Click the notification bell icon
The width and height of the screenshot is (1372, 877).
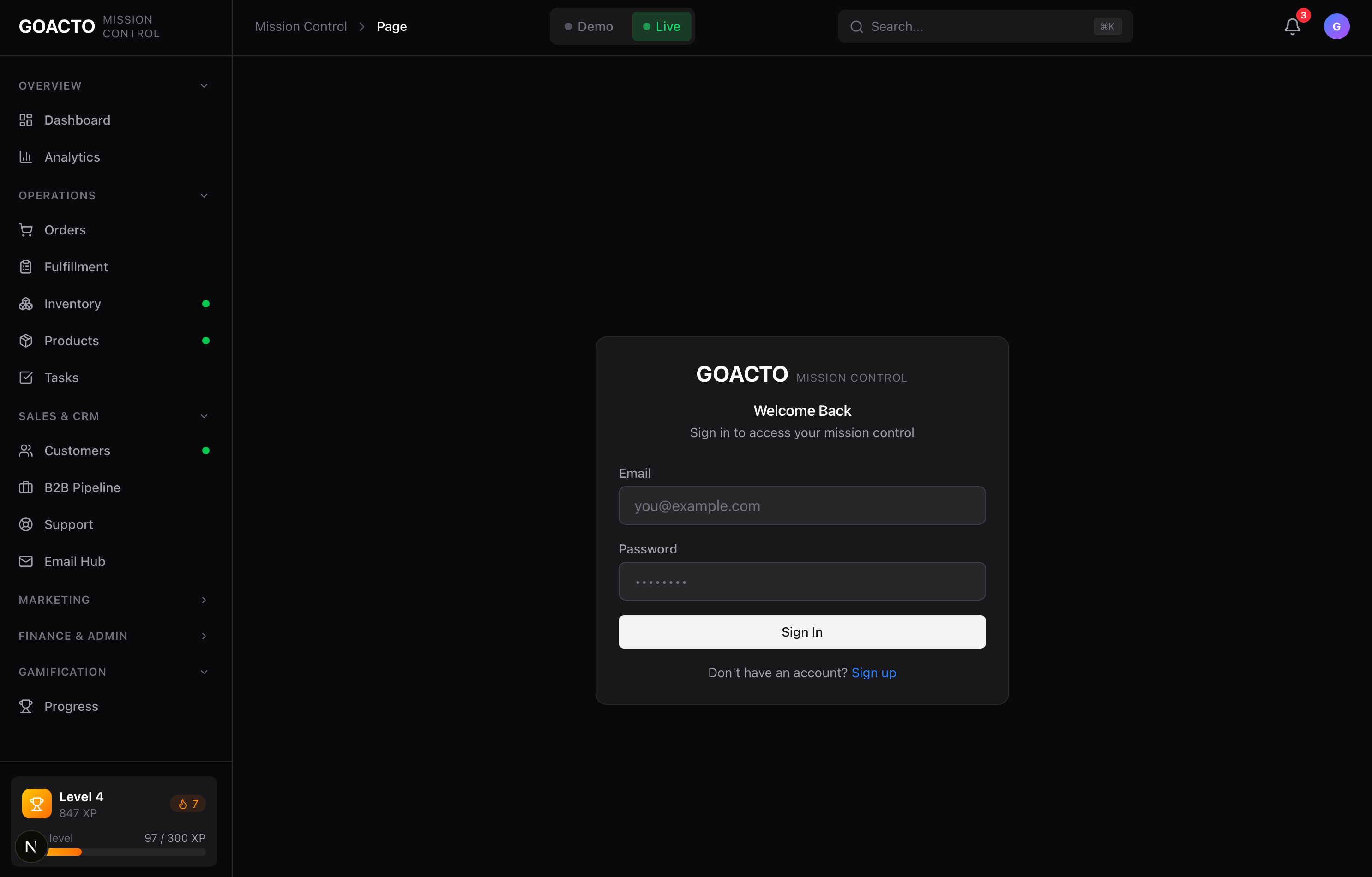pyautogui.click(x=1292, y=27)
